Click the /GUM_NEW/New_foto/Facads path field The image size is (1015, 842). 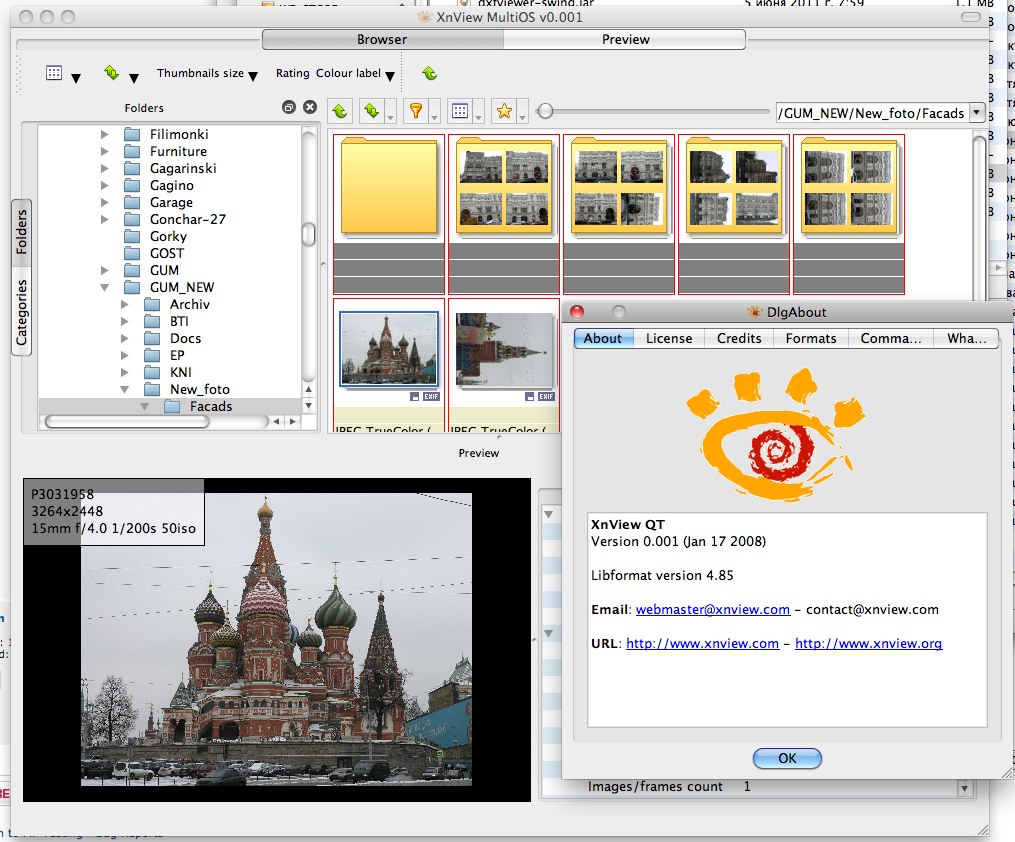[872, 113]
